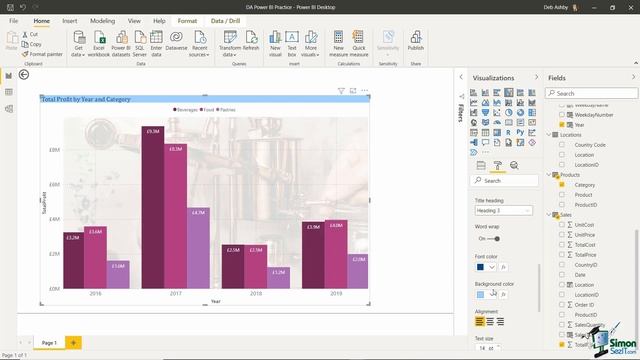The image size is (640, 360).
Task: Open Title heading dropdown
Action: point(504,211)
